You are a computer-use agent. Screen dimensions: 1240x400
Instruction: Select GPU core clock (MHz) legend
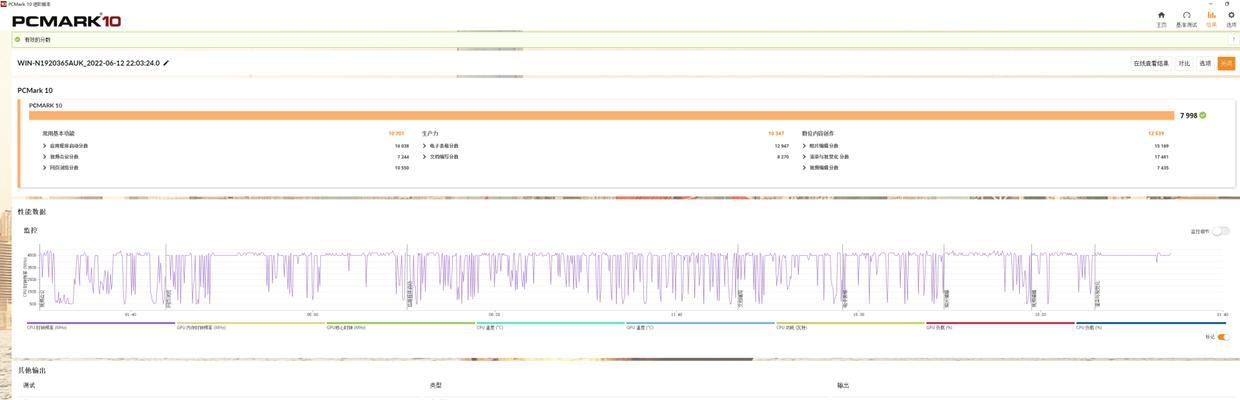click(400, 326)
